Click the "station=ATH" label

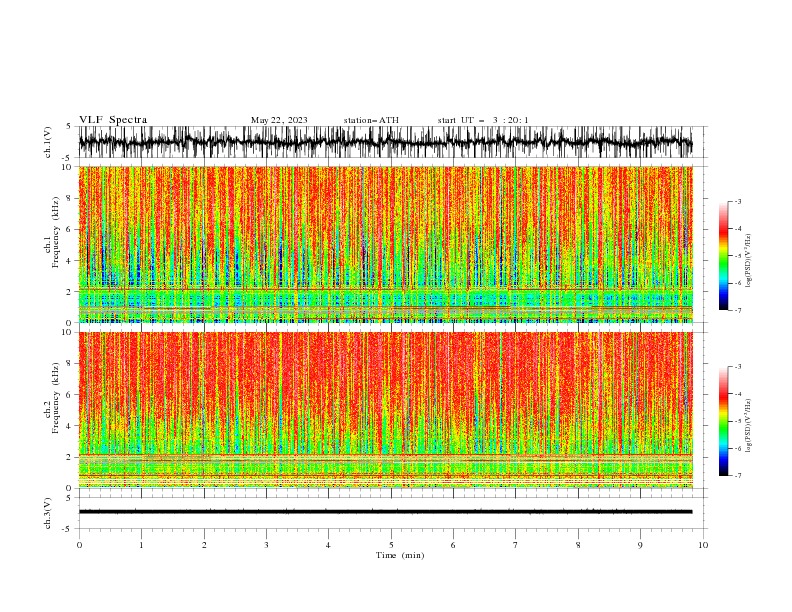click(x=371, y=120)
